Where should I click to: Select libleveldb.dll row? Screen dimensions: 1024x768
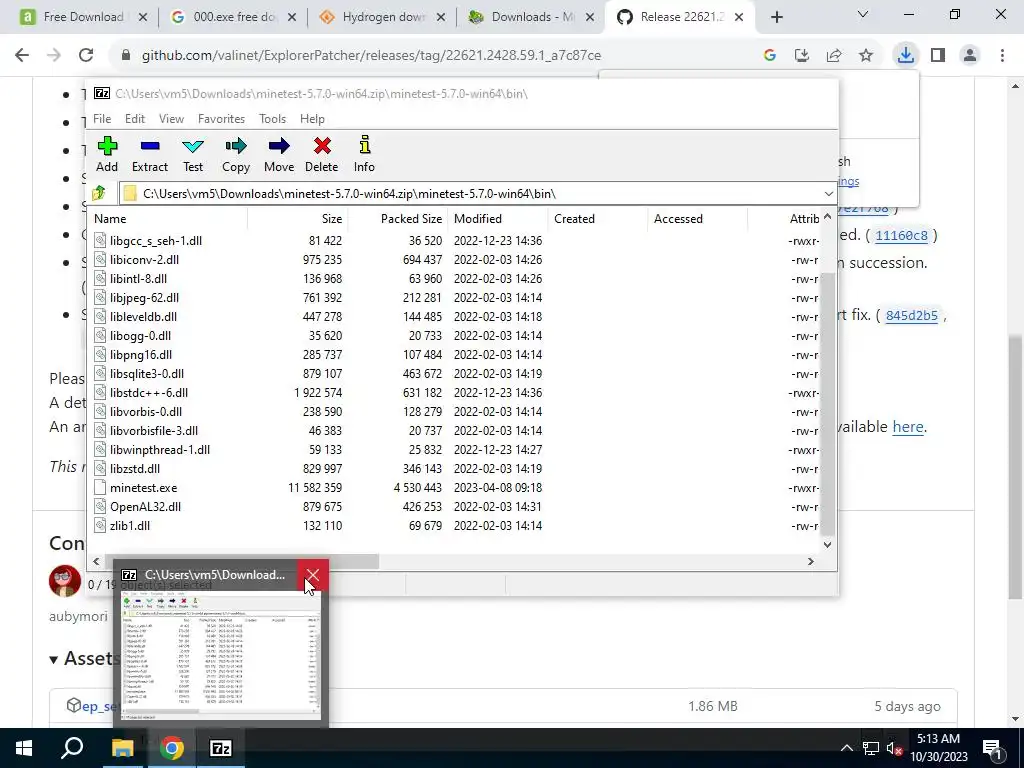[x=455, y=317]
